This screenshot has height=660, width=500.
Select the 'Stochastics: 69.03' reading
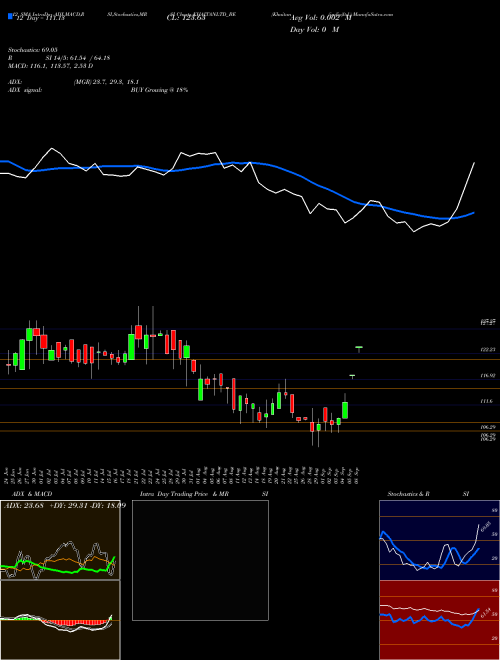[x=33, y=50]
